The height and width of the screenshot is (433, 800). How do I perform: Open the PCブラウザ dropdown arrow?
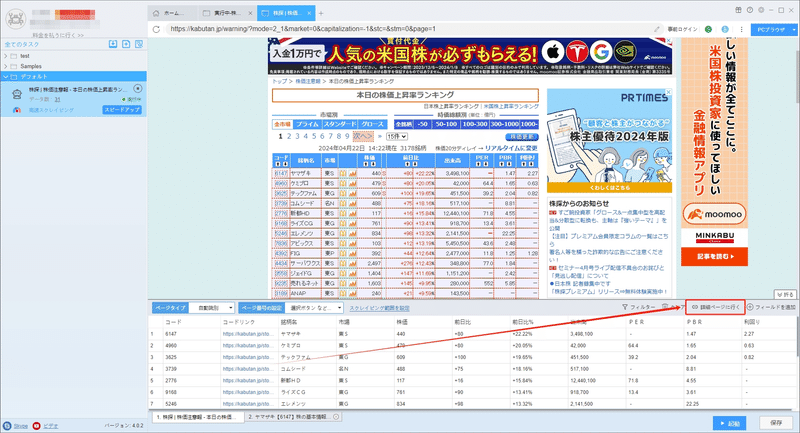[794, 30]
